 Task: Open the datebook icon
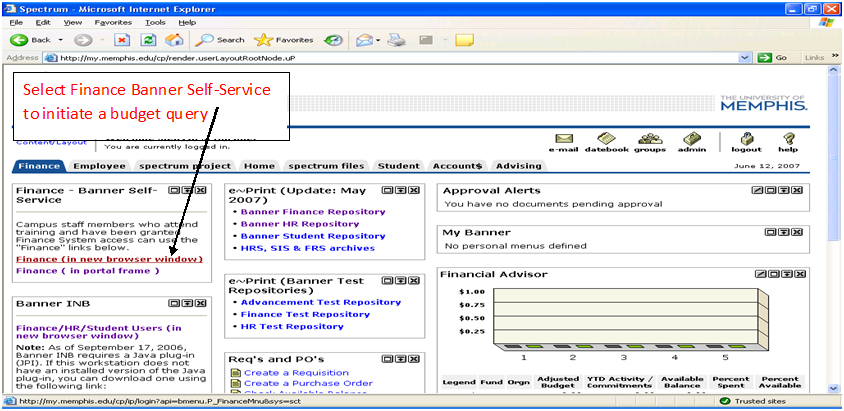606,139
